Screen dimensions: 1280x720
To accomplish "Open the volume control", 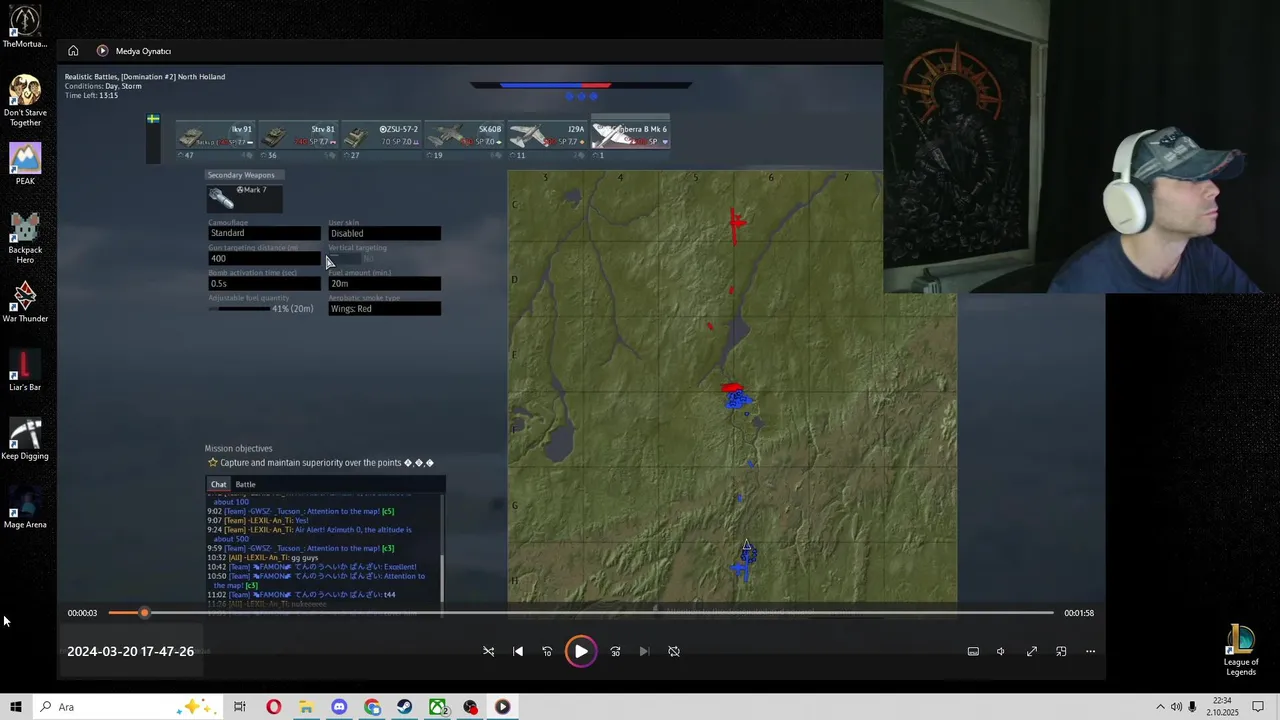I will [1001, 651].
